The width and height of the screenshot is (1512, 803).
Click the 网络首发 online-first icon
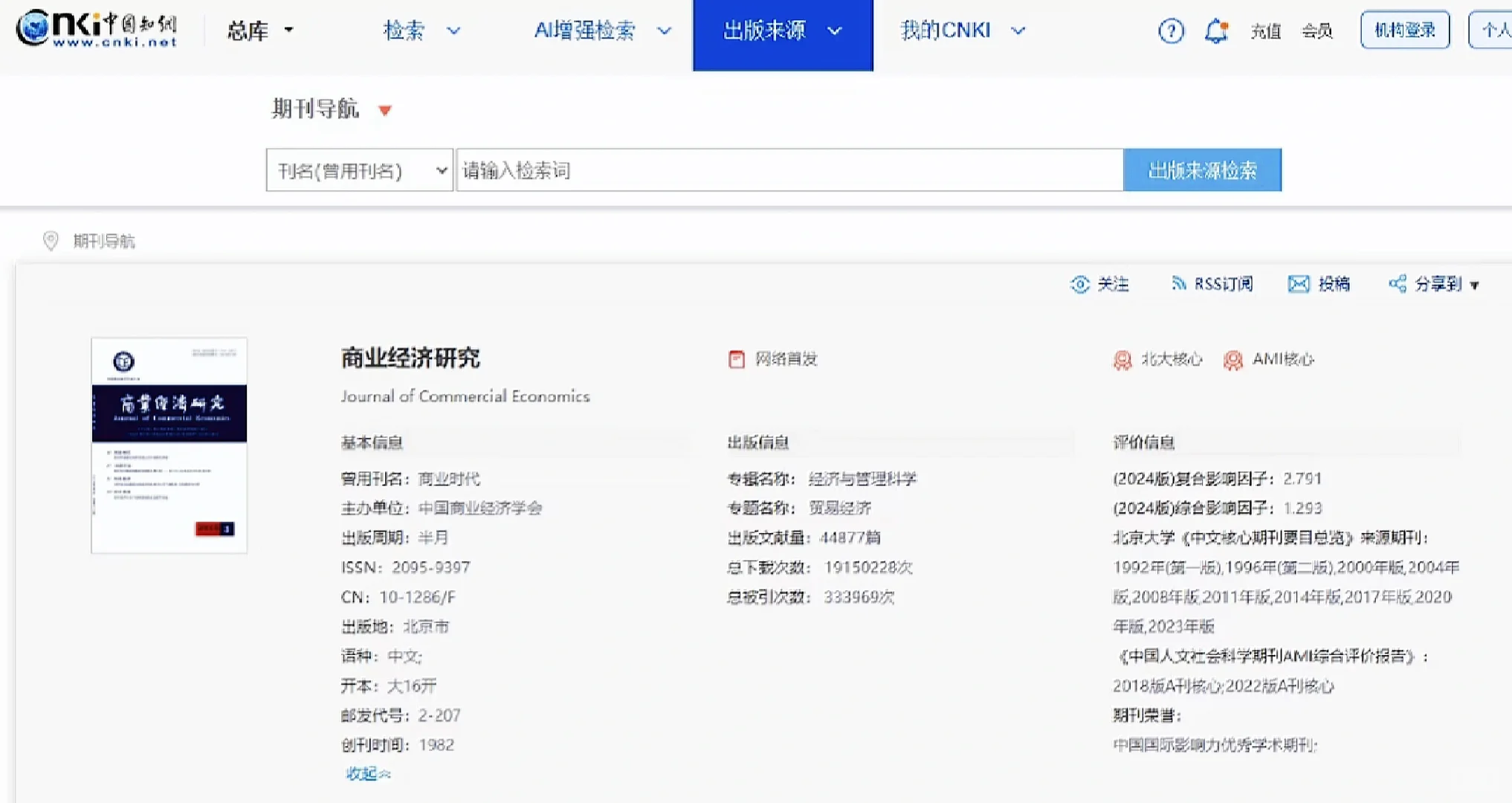click(x=735, y=359)
